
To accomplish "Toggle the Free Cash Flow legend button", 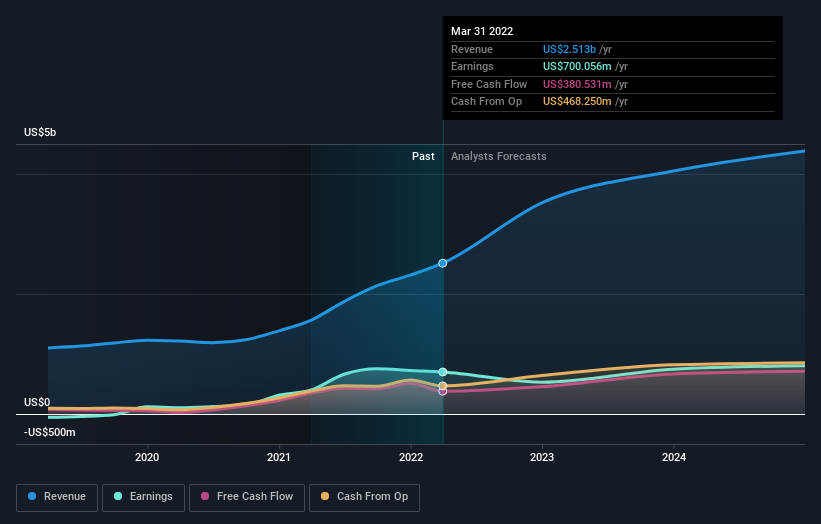I will [x=247, y=497].
